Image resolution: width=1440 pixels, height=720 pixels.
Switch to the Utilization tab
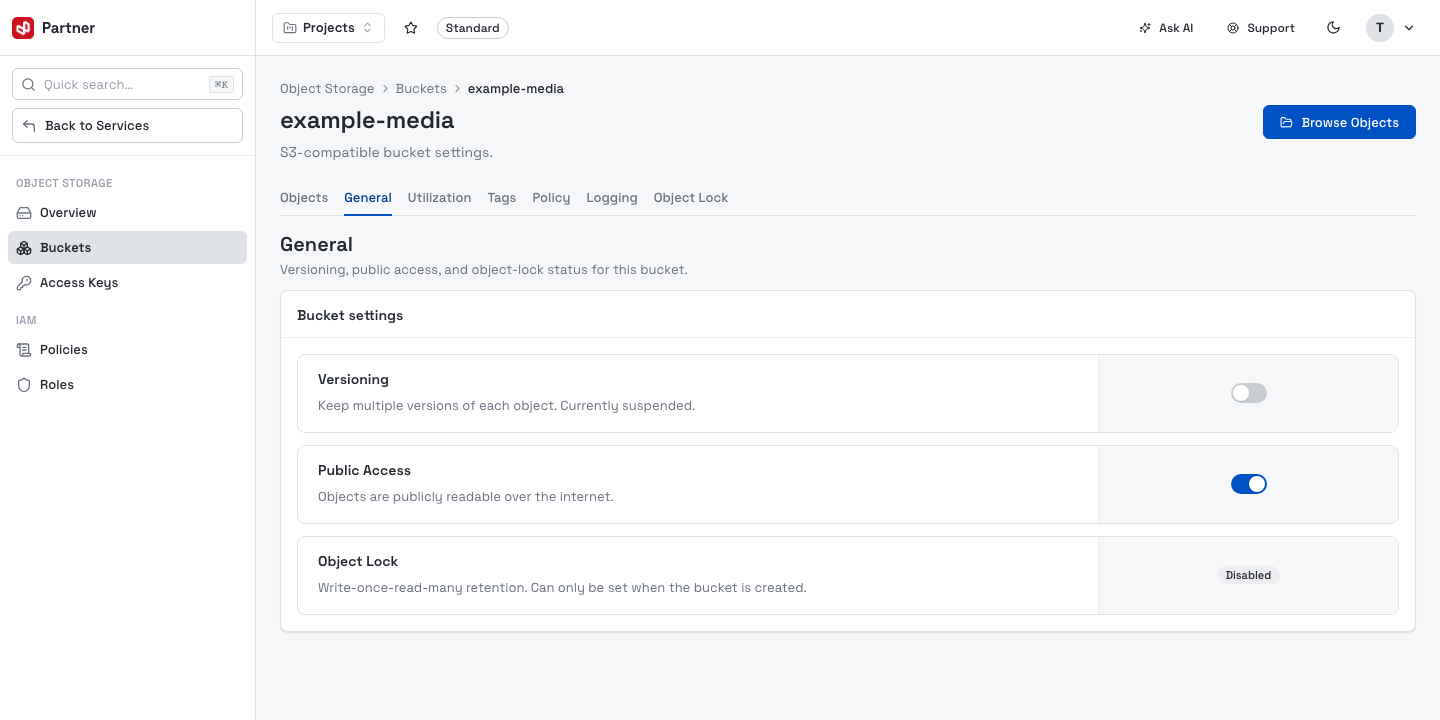pos(439,198)
